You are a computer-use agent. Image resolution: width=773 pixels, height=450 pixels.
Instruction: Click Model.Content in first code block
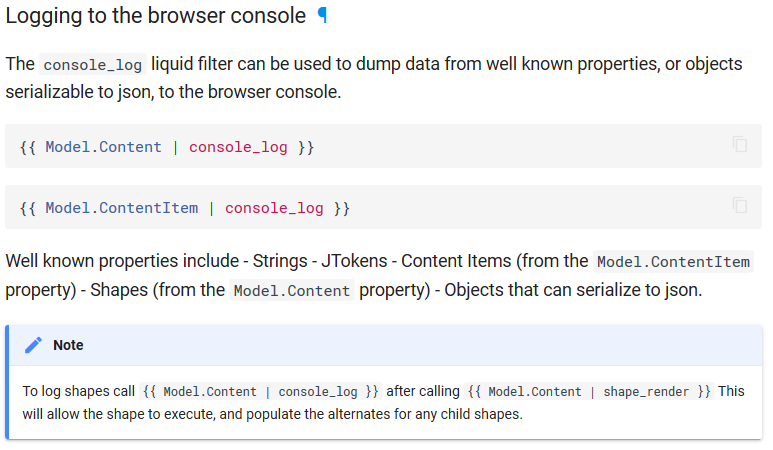pos(104,147)
